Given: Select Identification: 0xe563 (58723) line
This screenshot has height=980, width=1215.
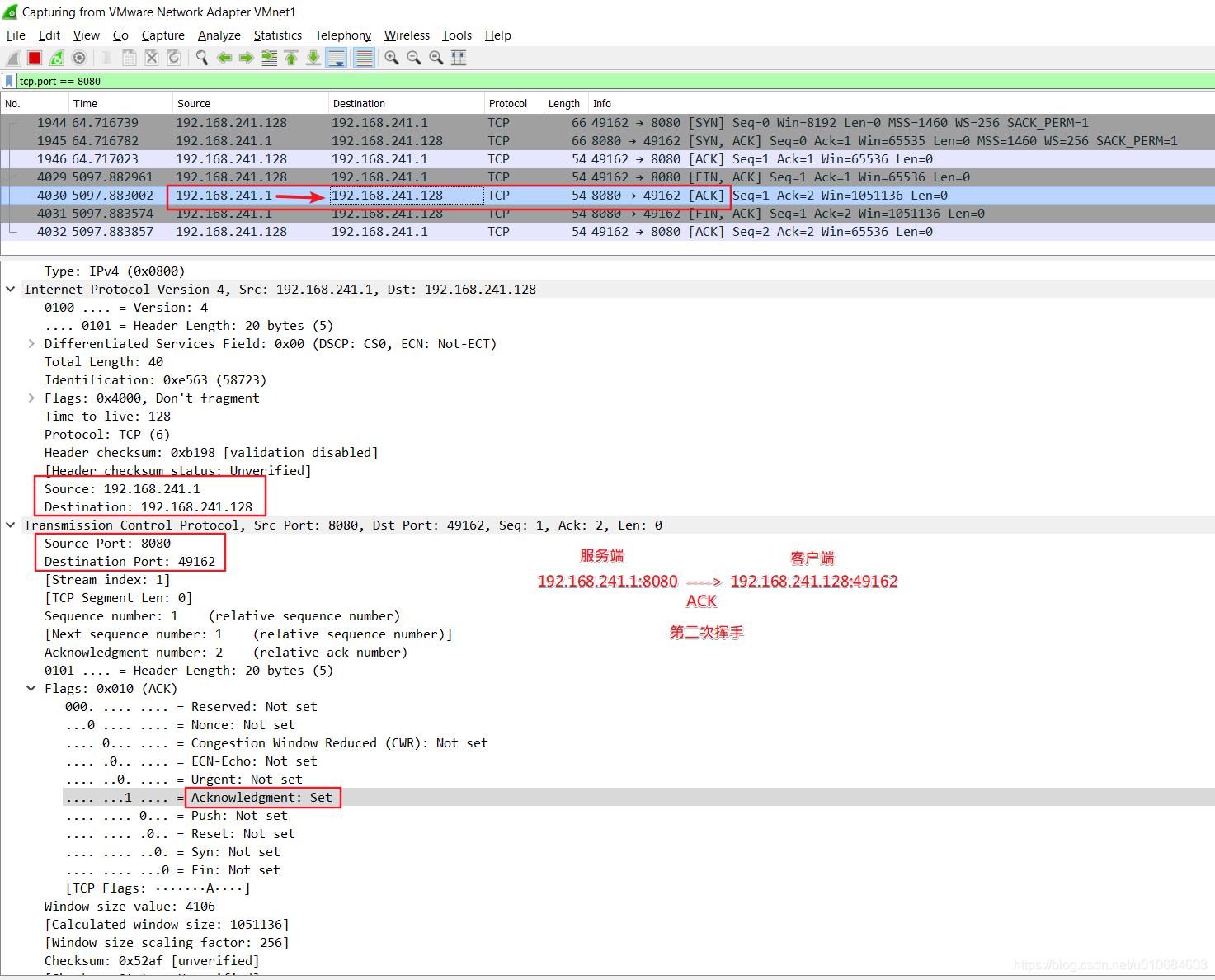Looking at the screenshot, I should point(155,380).
